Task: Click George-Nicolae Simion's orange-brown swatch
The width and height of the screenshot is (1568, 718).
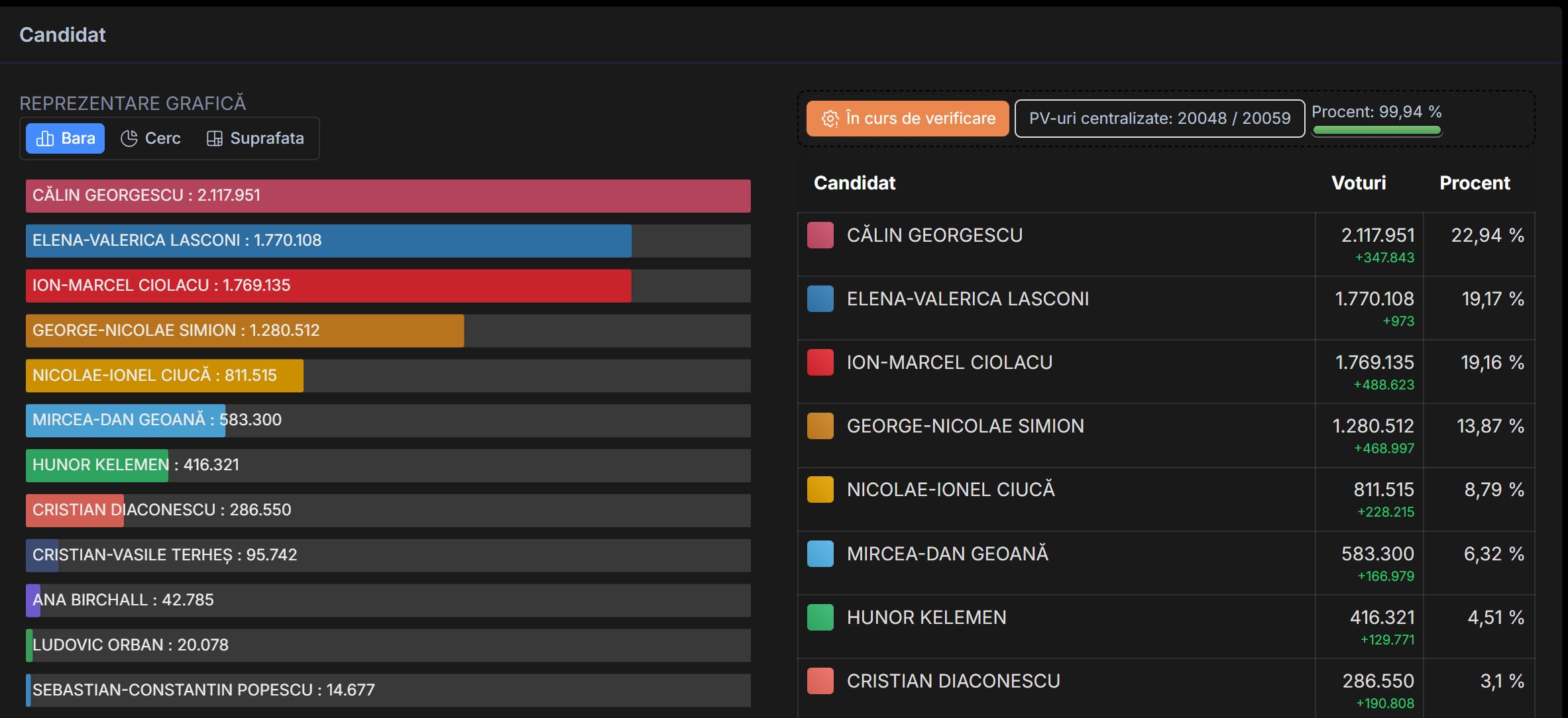Action: [x=820, y=426]
